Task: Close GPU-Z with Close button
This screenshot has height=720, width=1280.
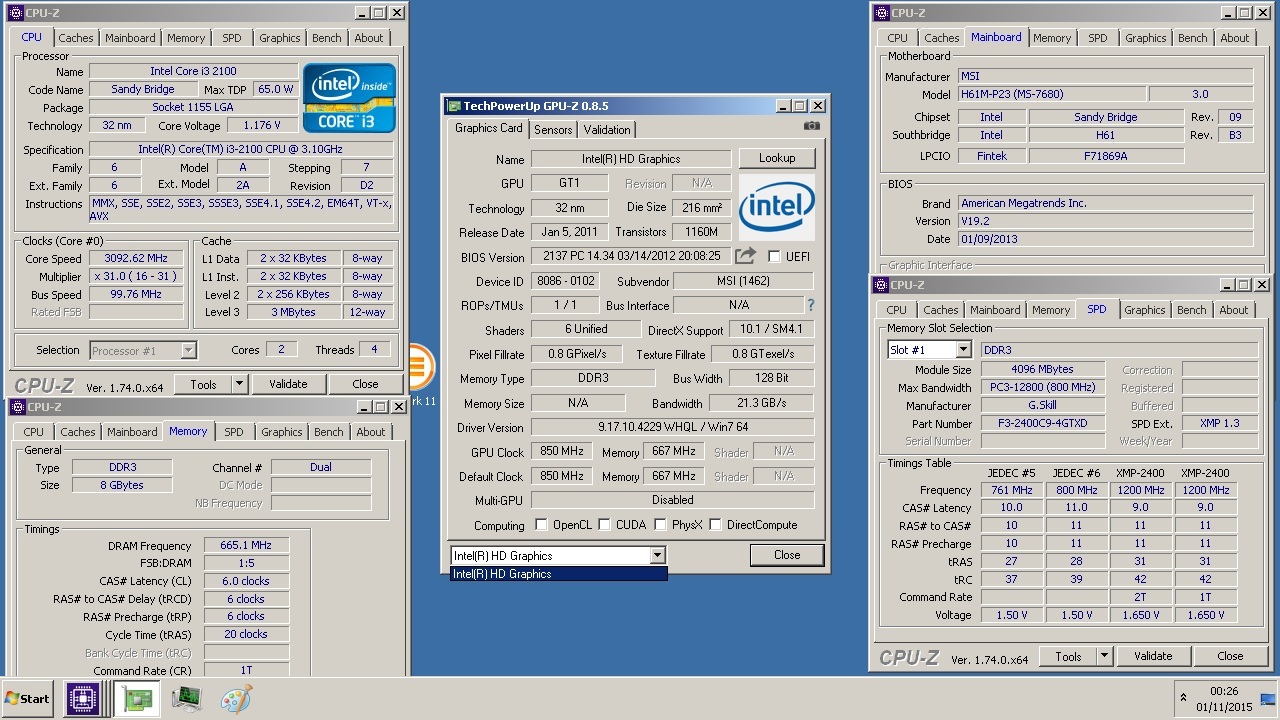Action: 787,555
